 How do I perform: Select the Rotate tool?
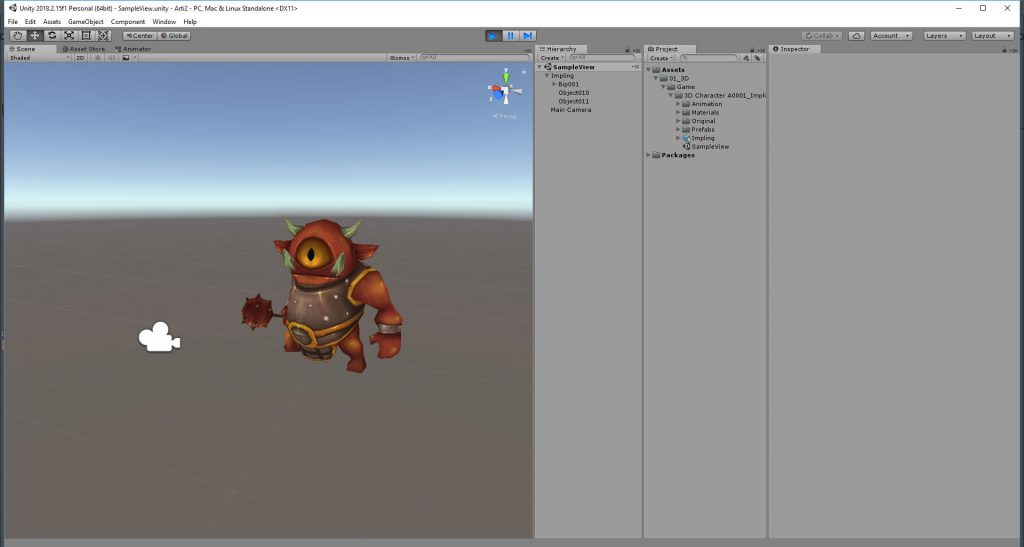click(x=52, y=36)
